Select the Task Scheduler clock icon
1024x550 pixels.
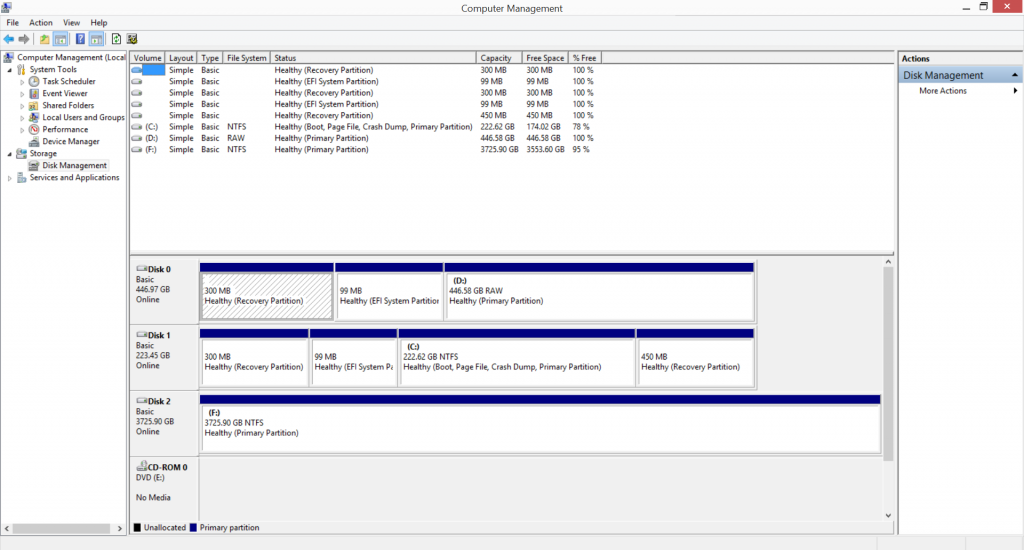click(x=35, y=82)
